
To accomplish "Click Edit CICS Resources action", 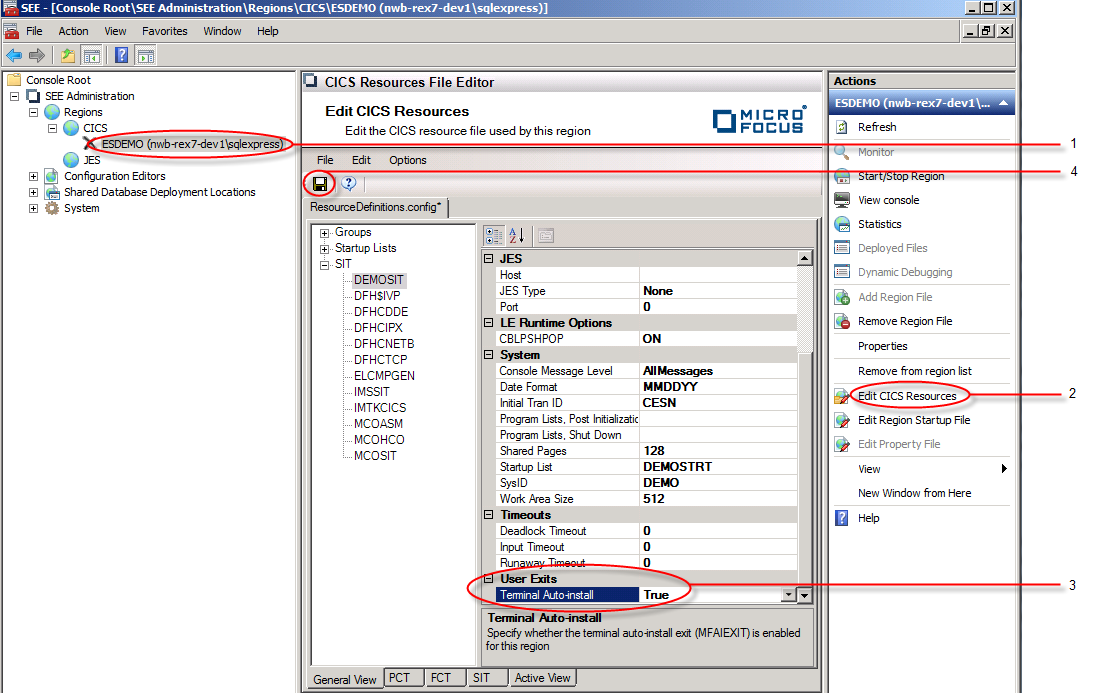I will pyautogui.click(x=906, y=396).
